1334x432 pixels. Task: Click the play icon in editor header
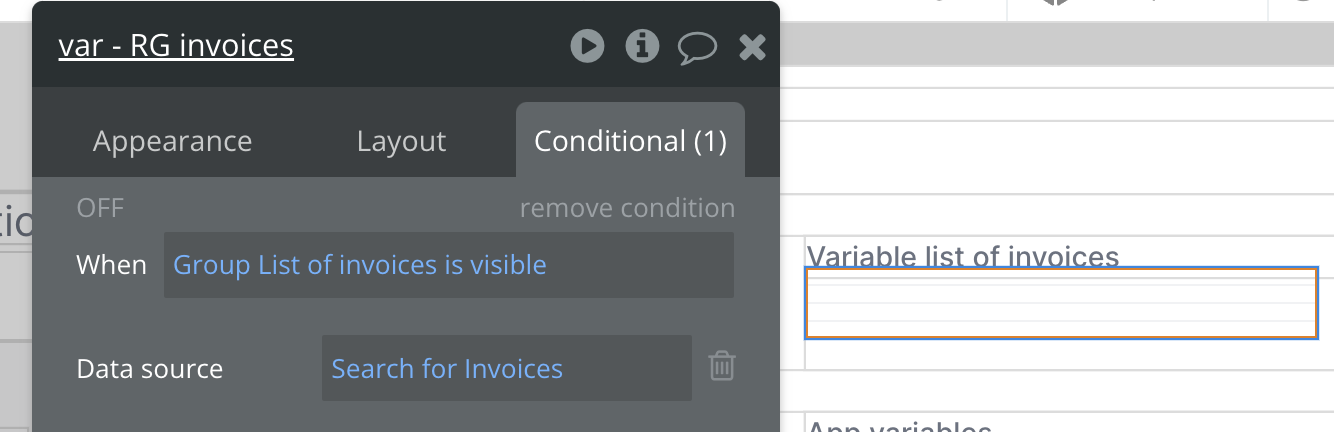tap(587, 46)
